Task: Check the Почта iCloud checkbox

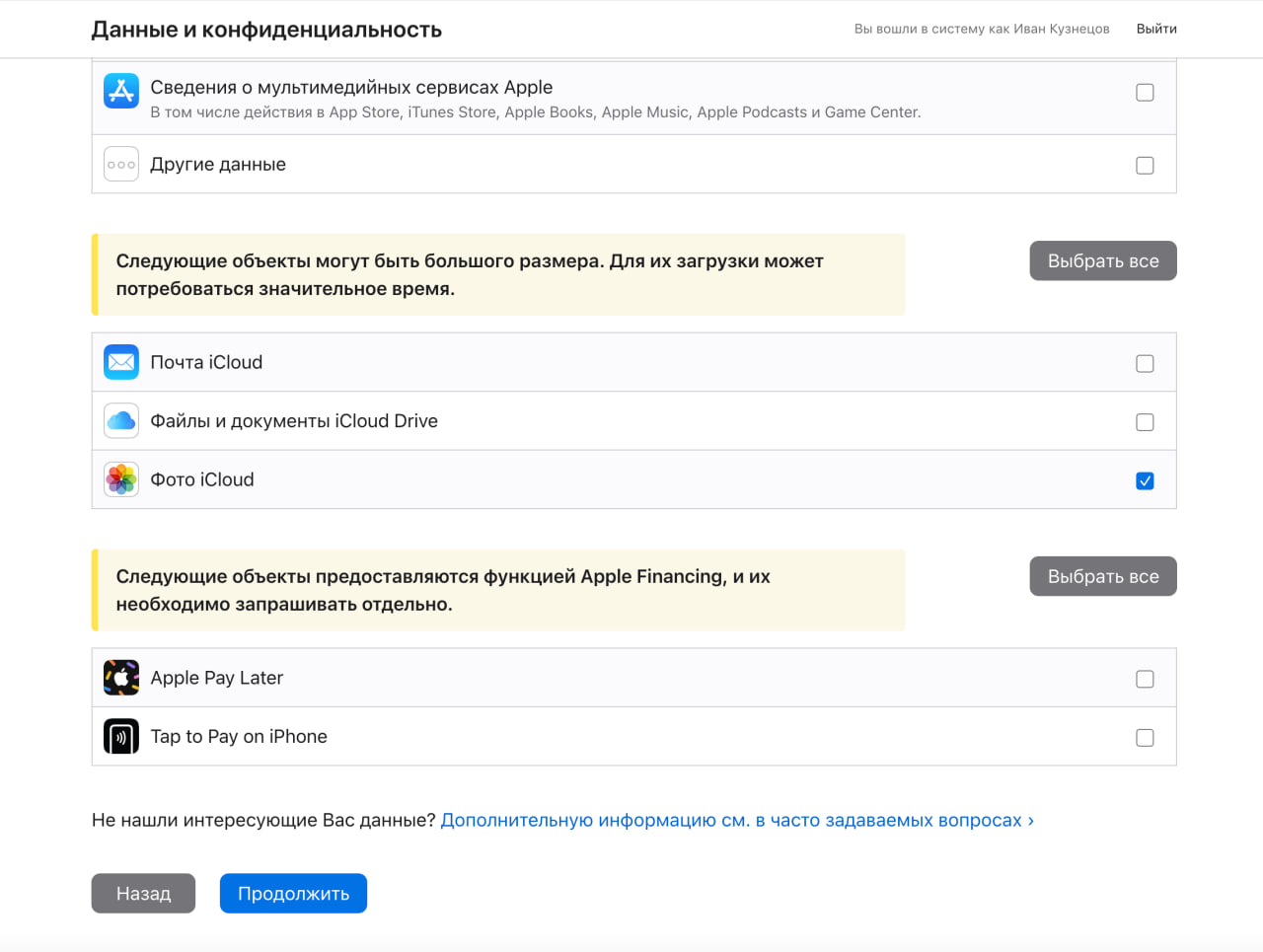Action: pyautogui.click(x=1145, y=363)
